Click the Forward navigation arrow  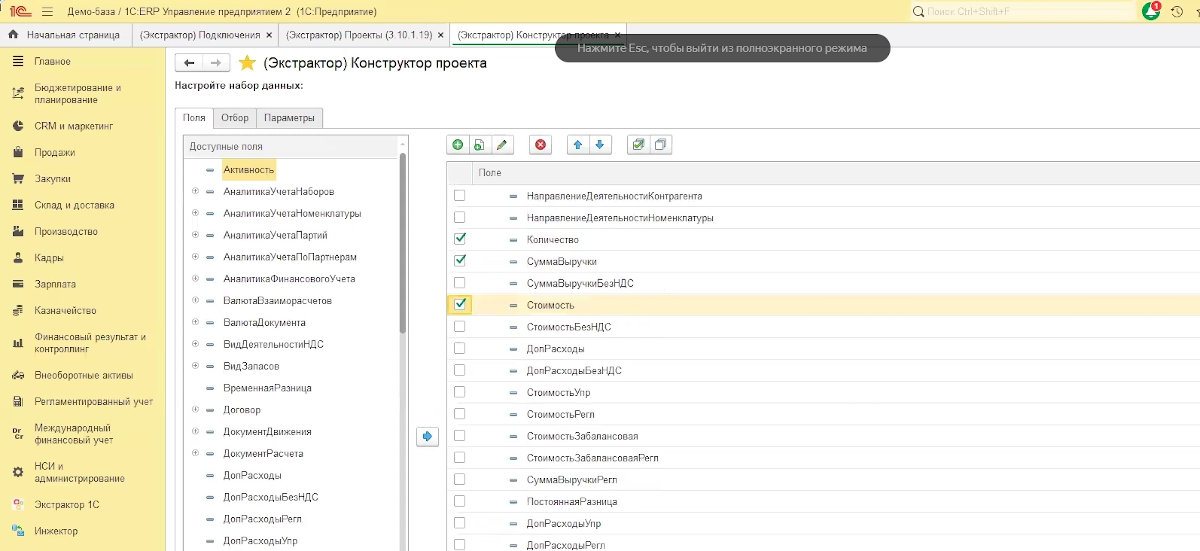(215, 63)
